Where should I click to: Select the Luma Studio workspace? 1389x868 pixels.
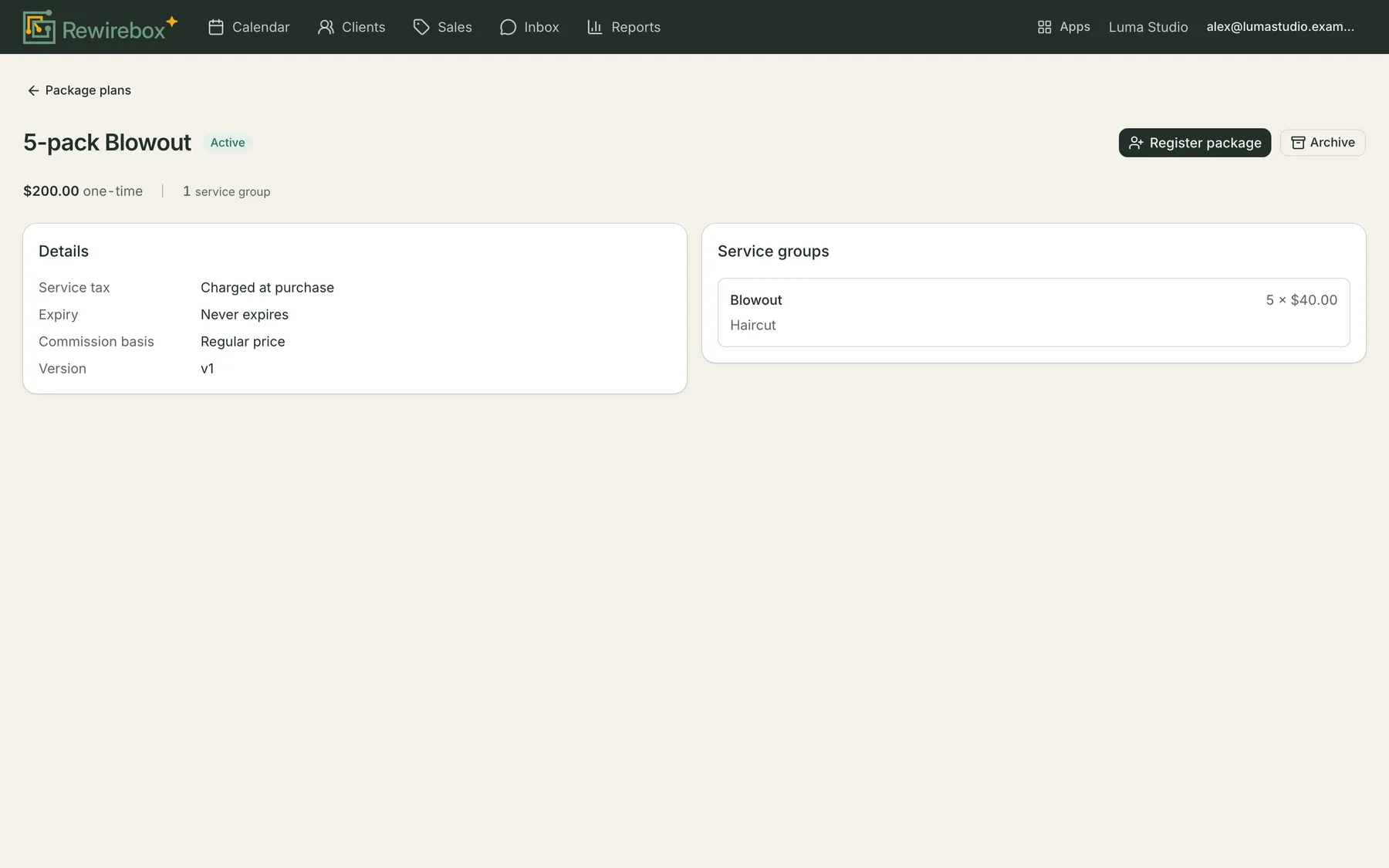coord(1148,27)
